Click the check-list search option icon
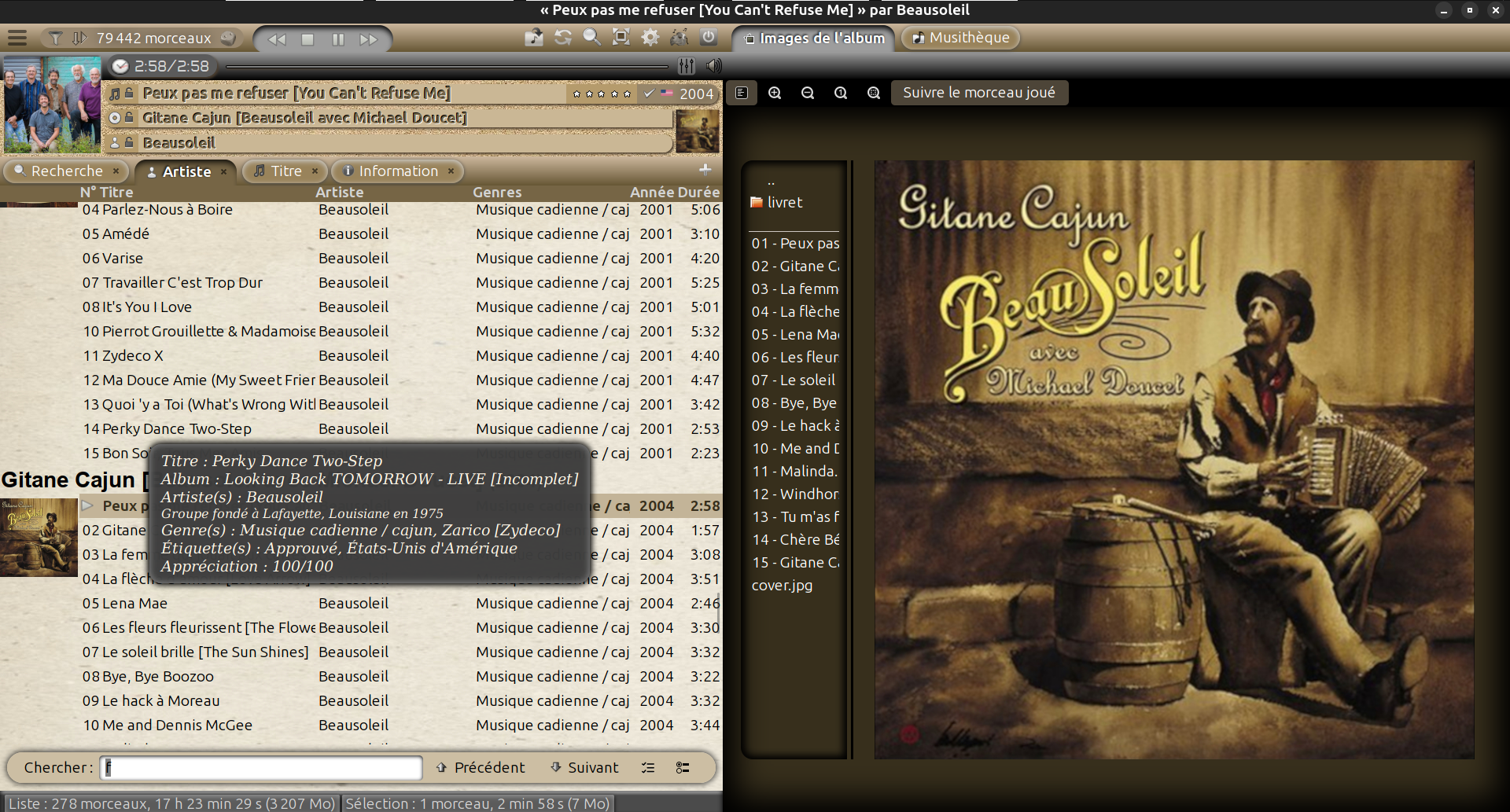This screenshot has width=1510, height=812. pos(648,768)
